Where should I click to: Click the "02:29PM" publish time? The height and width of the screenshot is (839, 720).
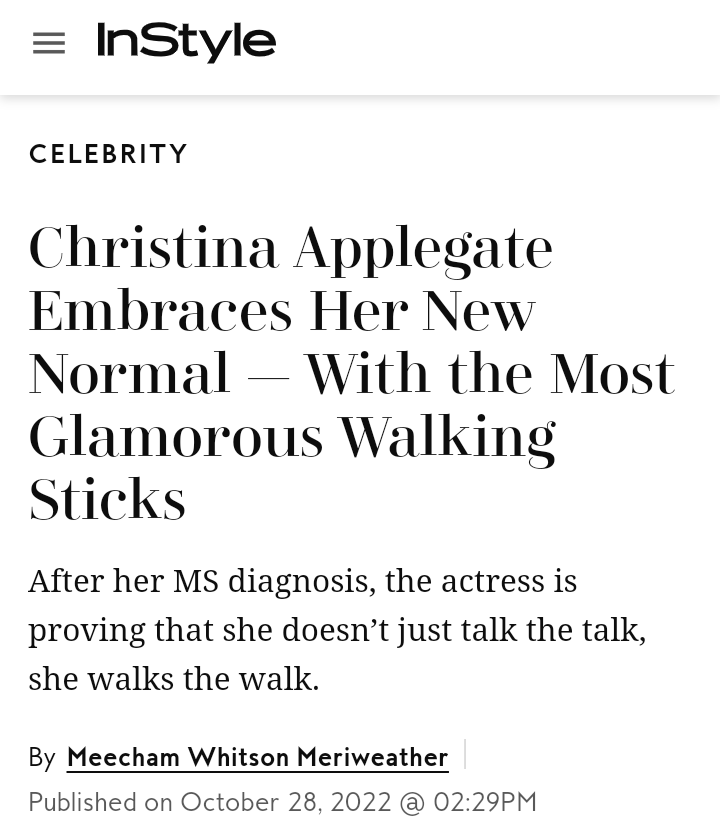tap(485, 802)
